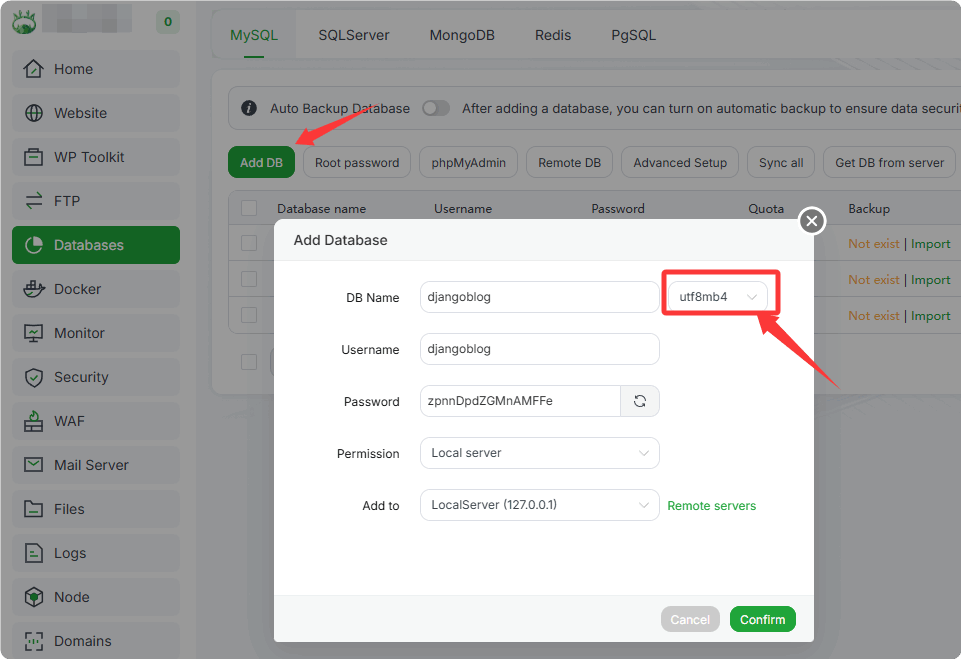Click the Auto Backup info icon

click(x=249, y=109)
